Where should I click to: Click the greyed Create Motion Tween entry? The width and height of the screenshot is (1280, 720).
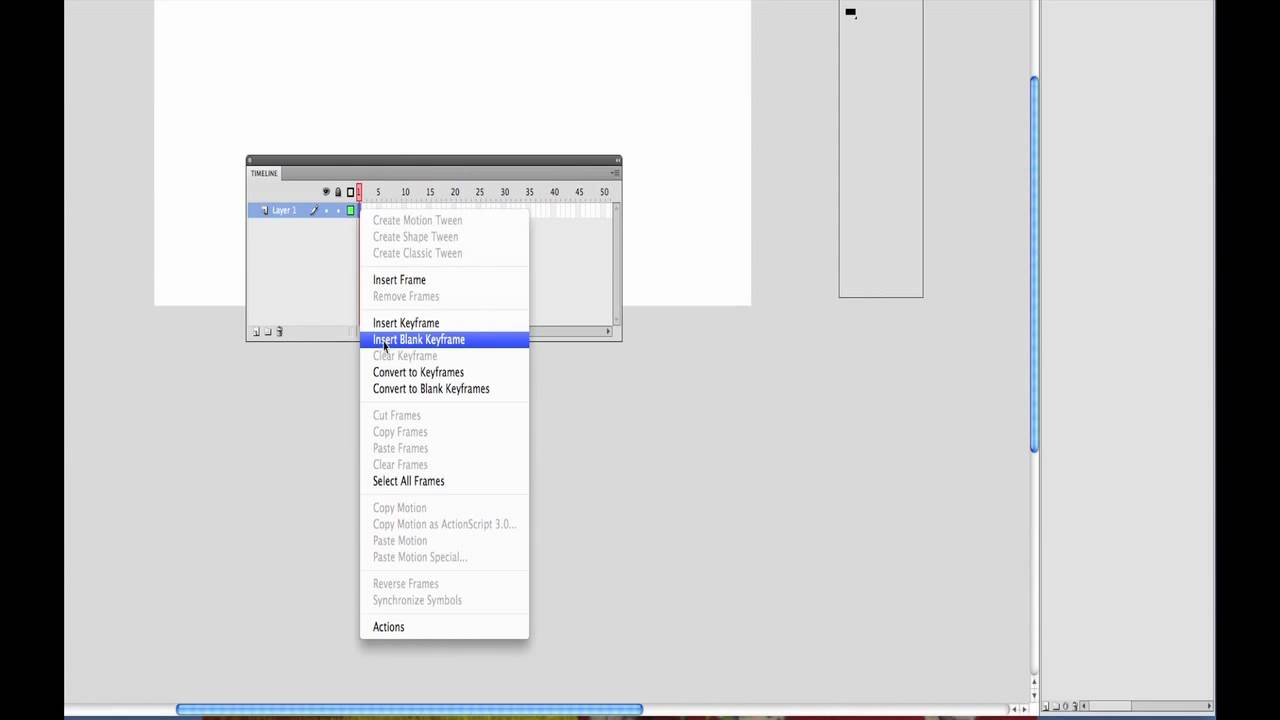[417, 221]
